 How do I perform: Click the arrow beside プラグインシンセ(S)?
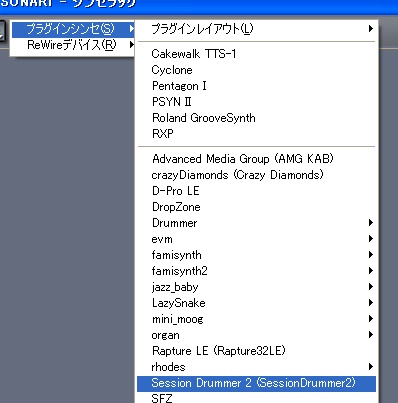132,29
